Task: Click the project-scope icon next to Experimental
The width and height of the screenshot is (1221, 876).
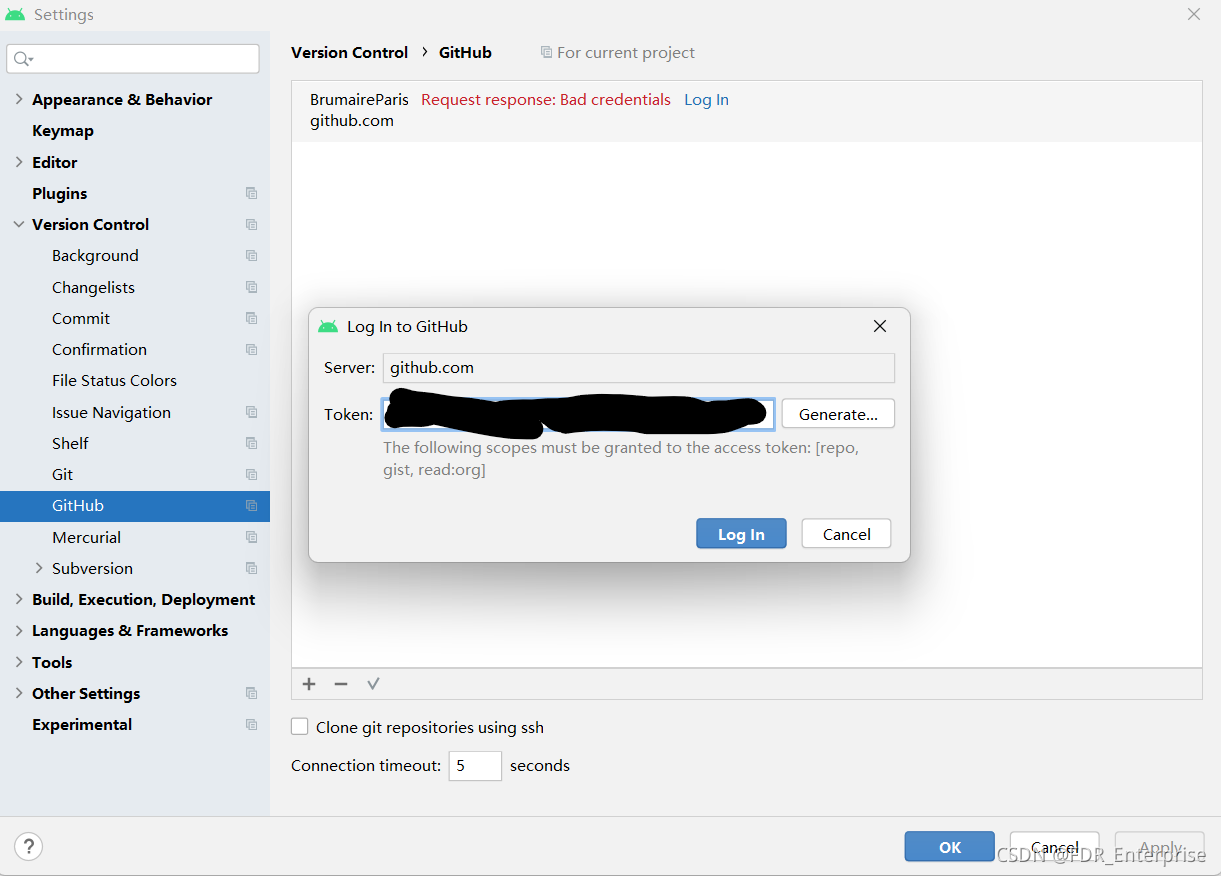Action: pyautogui.click(x=251, y=724)
